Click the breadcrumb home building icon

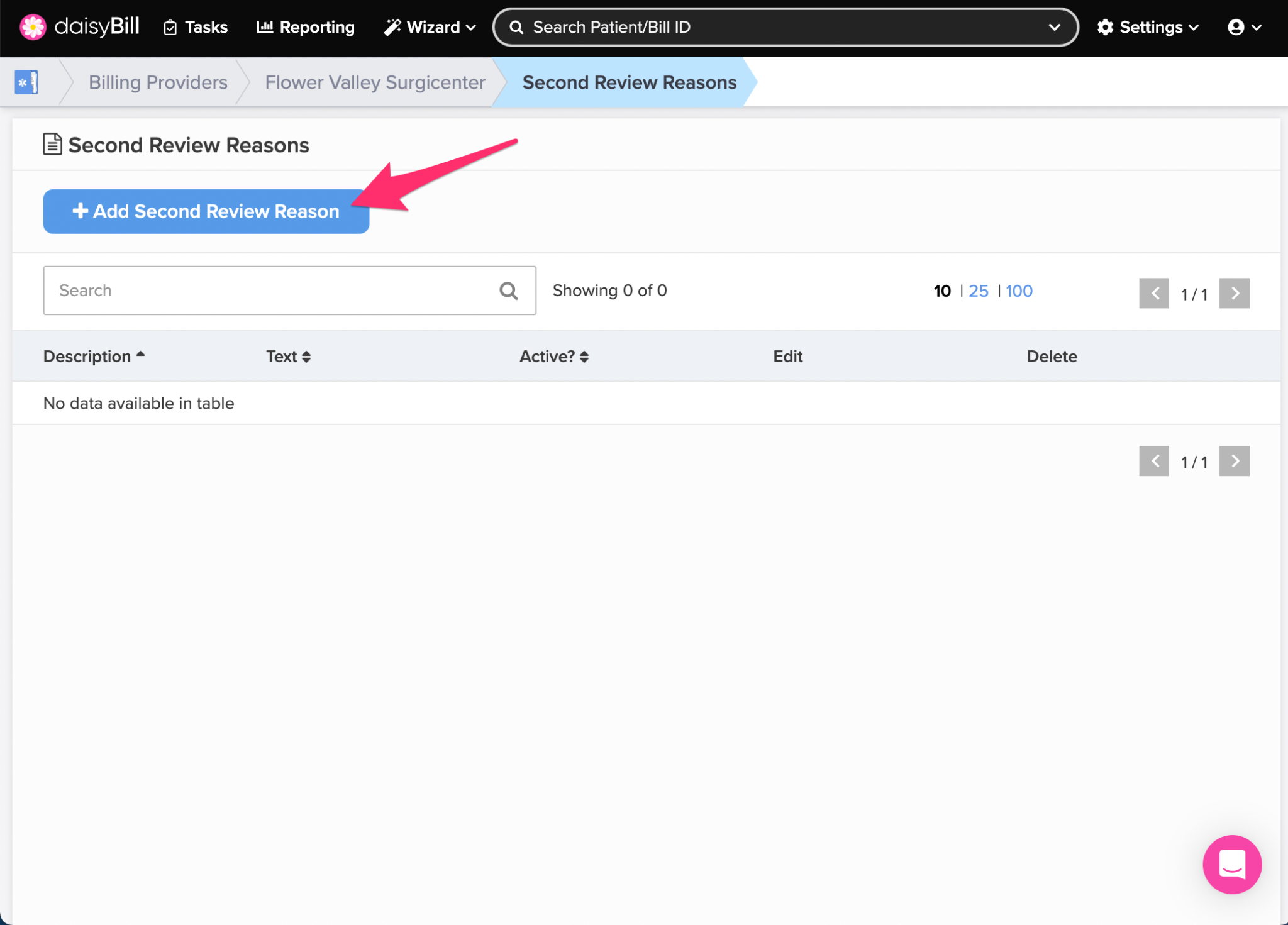[26, 82]
